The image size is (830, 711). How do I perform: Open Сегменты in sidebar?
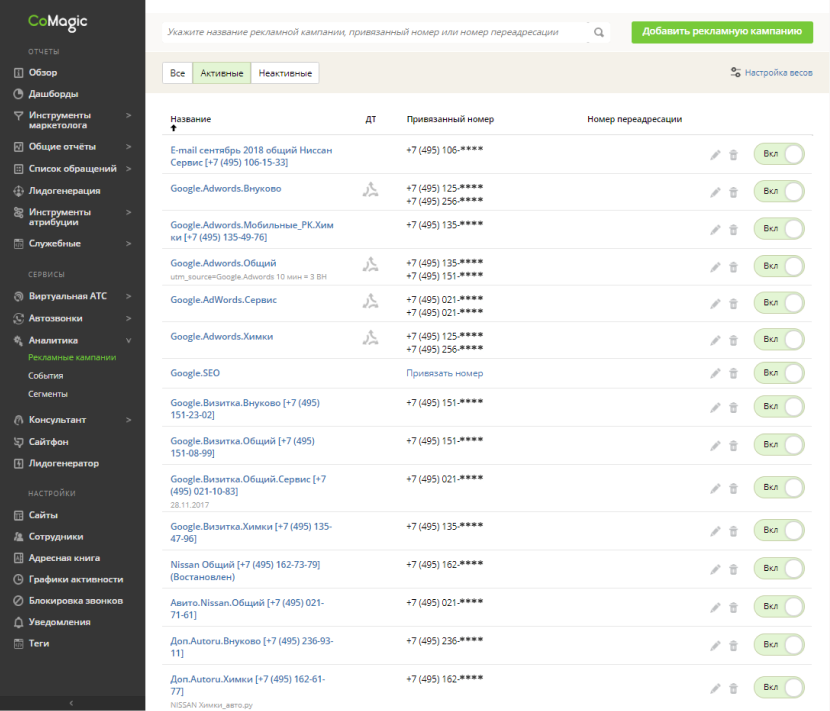click(48, 394)
